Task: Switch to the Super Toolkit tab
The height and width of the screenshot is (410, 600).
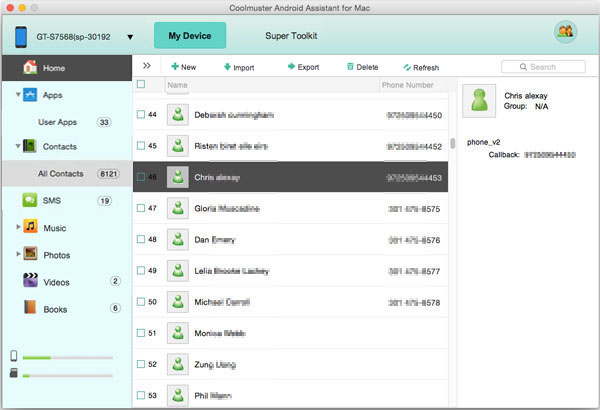Action: click(291, 35)
